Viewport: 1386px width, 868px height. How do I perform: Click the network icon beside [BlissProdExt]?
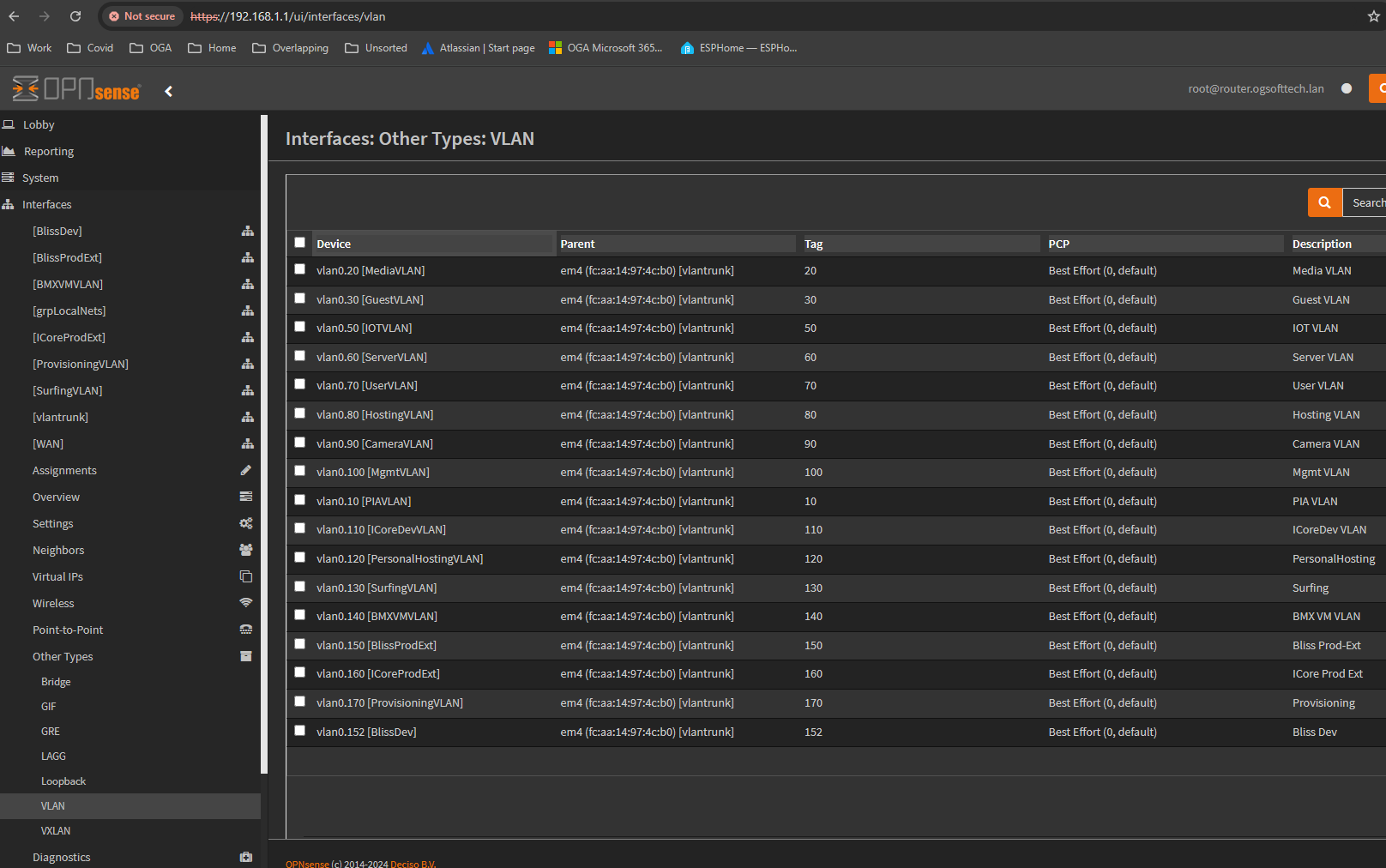[247, 257]
